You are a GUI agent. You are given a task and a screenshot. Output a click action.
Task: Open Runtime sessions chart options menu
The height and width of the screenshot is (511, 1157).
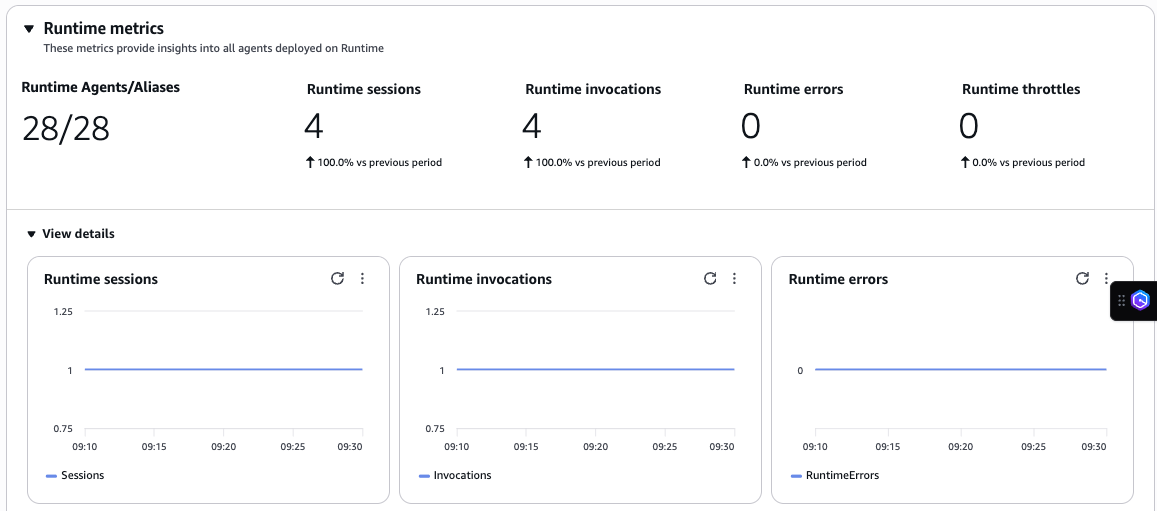pyautogui.click(x=362, y=279)
